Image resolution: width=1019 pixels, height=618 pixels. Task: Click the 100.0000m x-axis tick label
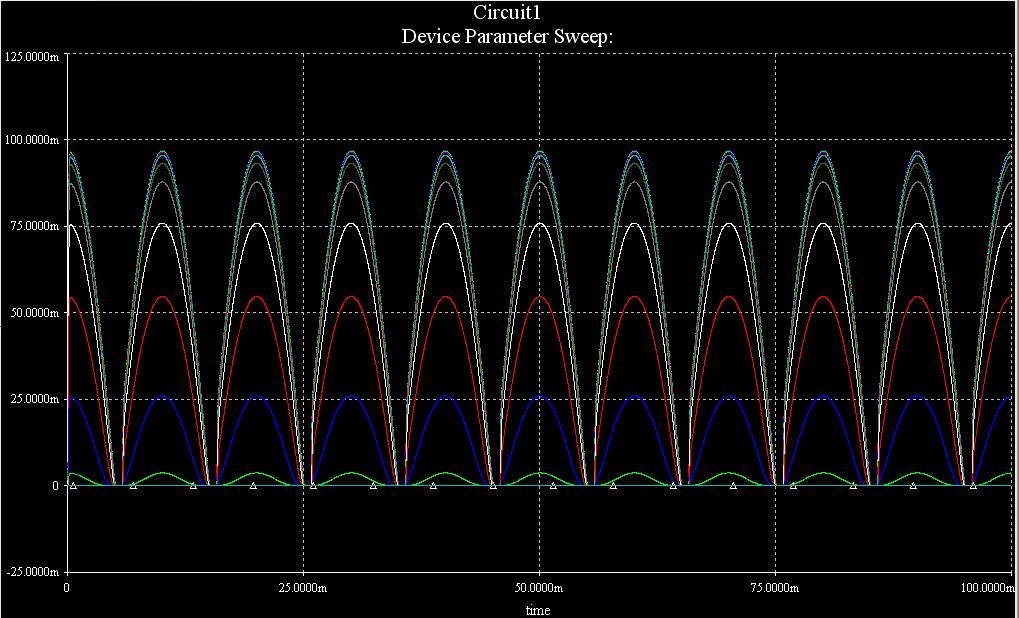pyautogui.click(x=985, y=587)
